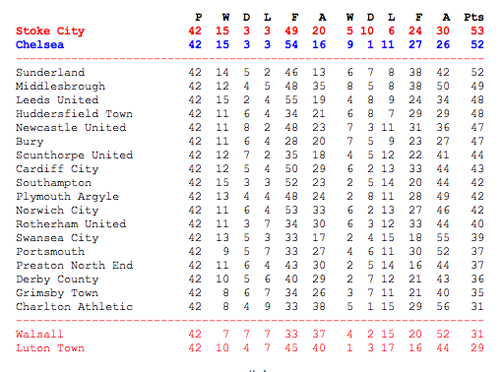Select the Middlesbrough team name
This screenshot has width=500, height=372.
61,86
